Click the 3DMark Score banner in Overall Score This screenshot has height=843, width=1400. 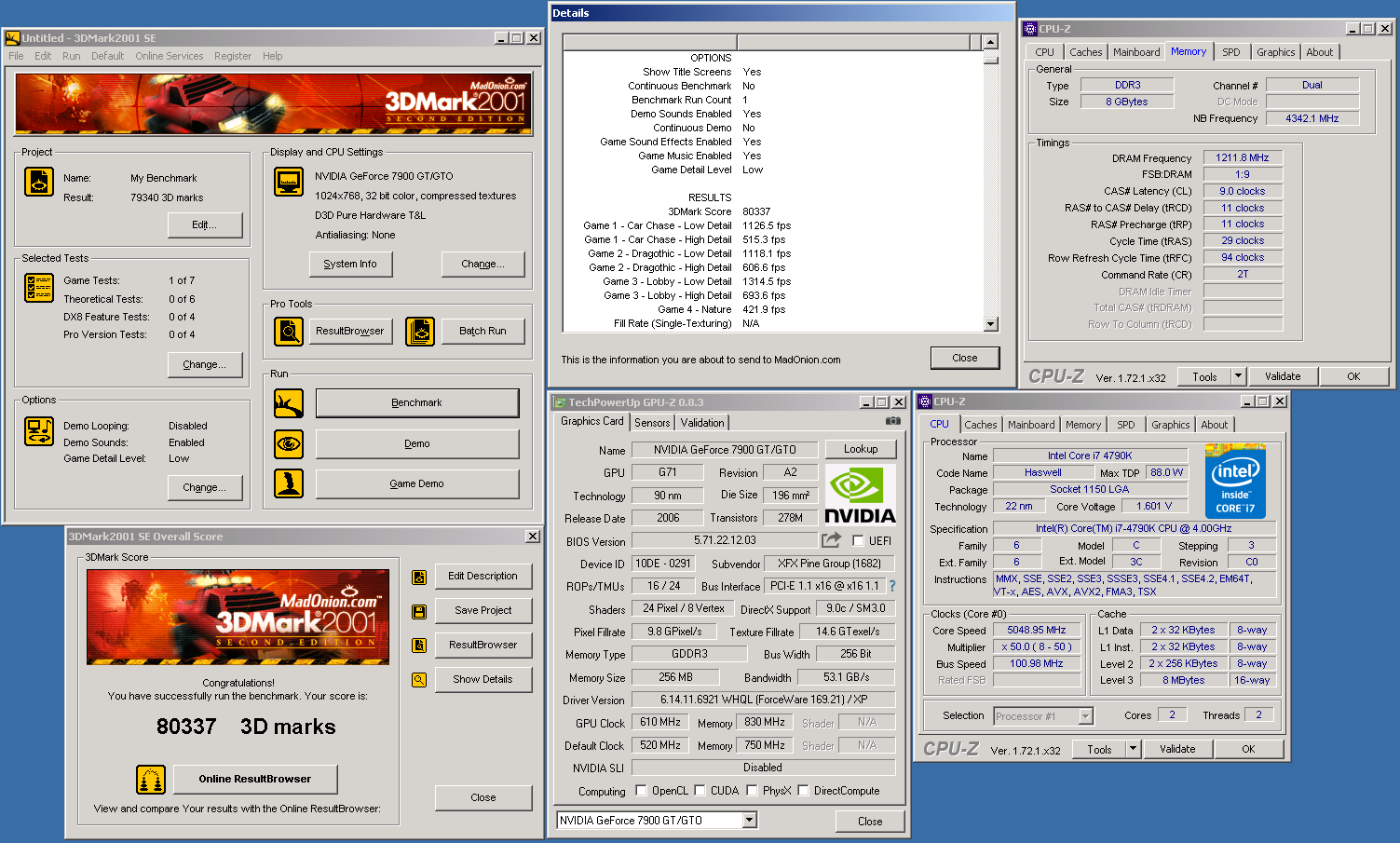click(x=238, y=617)
